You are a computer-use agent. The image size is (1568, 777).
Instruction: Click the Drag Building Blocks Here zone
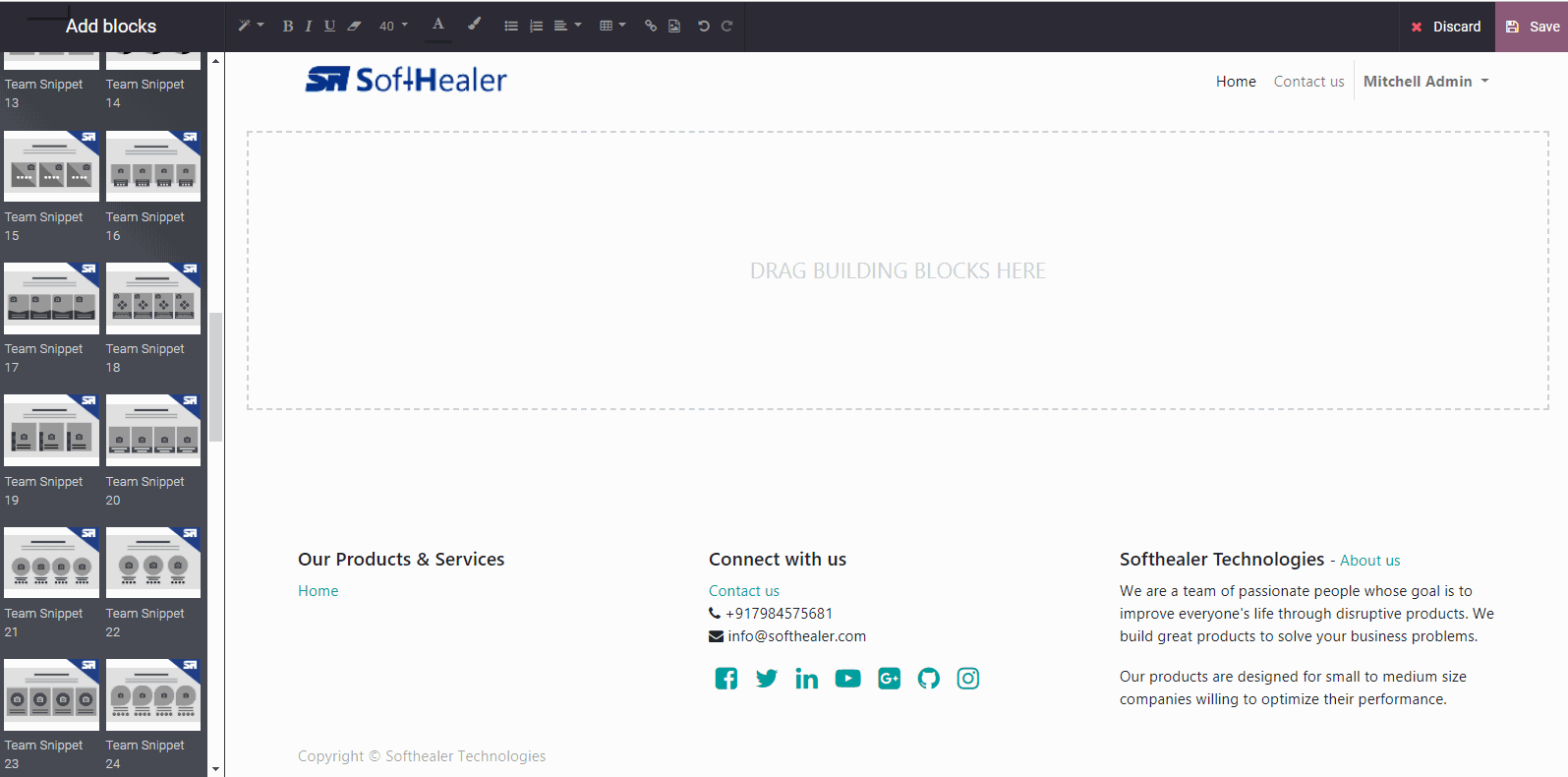[x=898, y=270]
